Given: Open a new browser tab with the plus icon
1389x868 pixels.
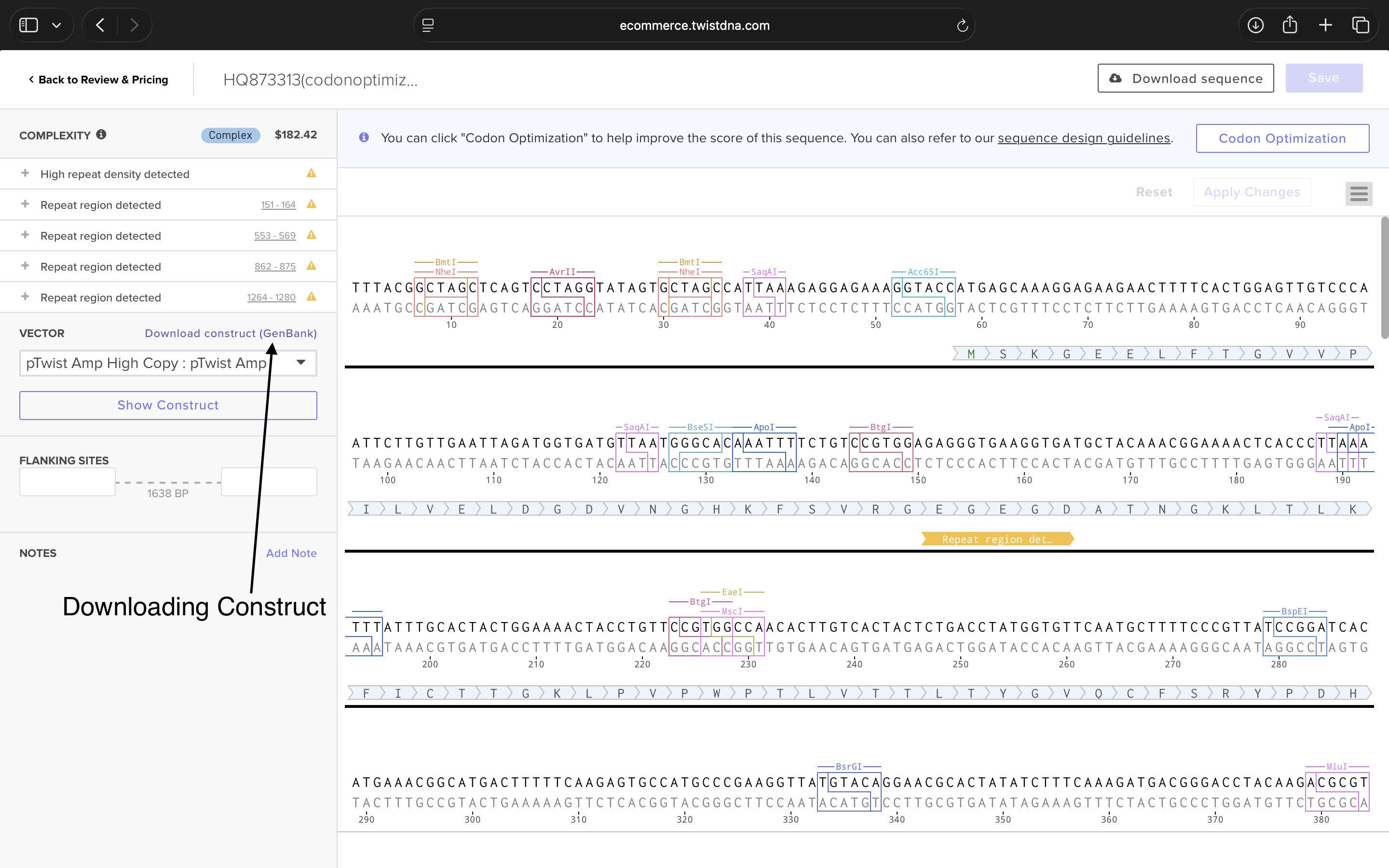Looking at the screenshot, I should point(1325,25).
